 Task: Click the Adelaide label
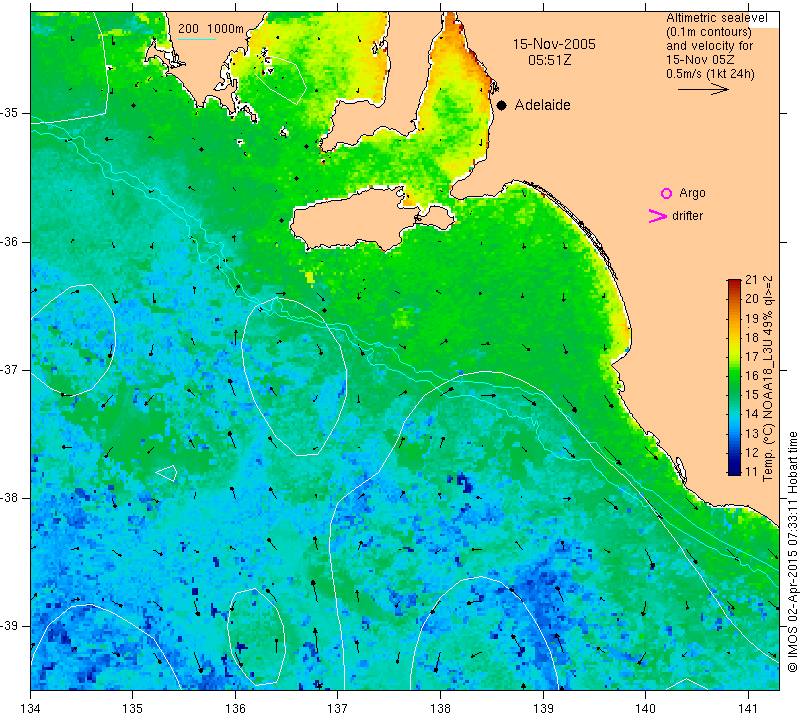coord(542,105)
